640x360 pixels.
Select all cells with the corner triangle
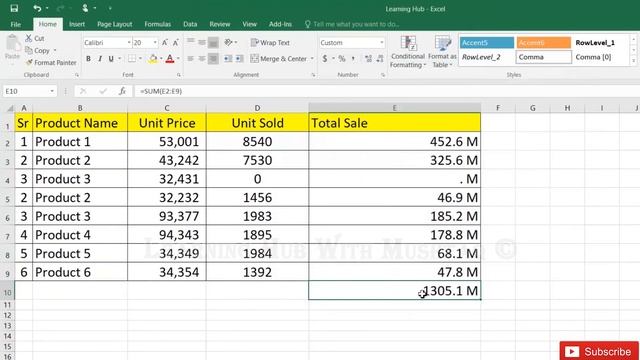click(10, 108)
